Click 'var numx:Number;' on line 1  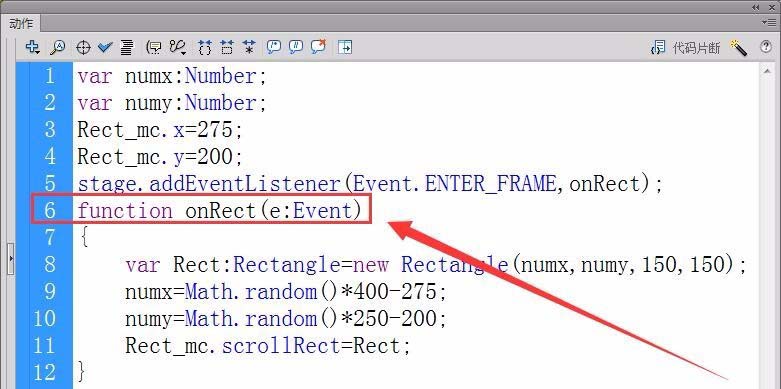(x=172, y=76)
